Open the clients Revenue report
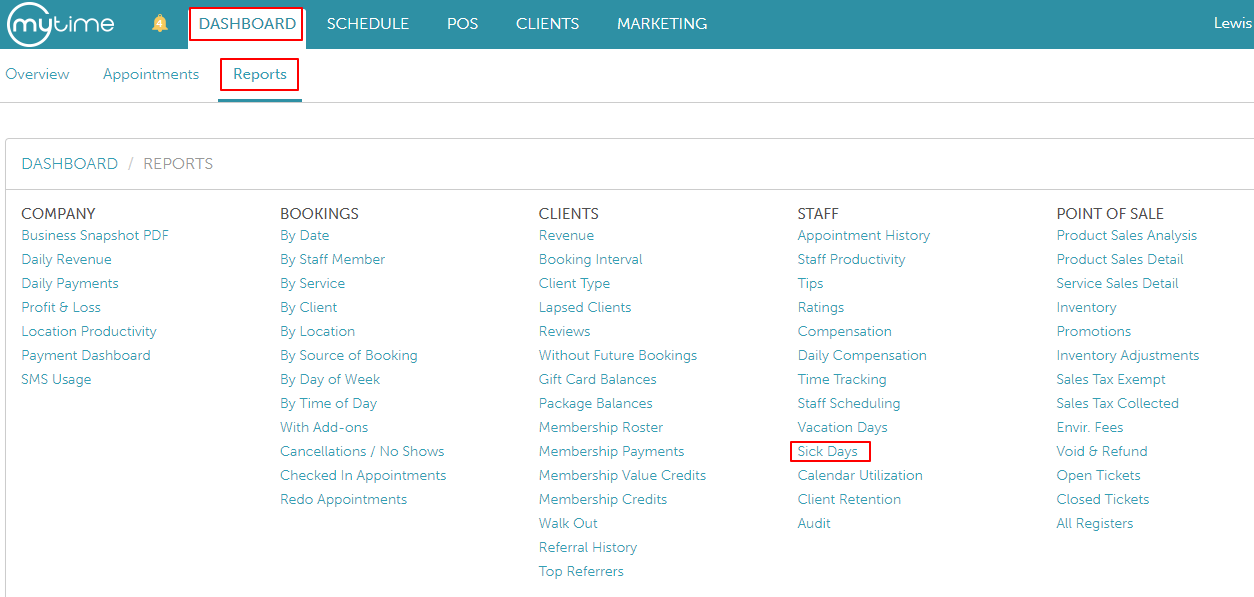The height and width of the screenshot is (597, 1254). (x=566, y=236)
